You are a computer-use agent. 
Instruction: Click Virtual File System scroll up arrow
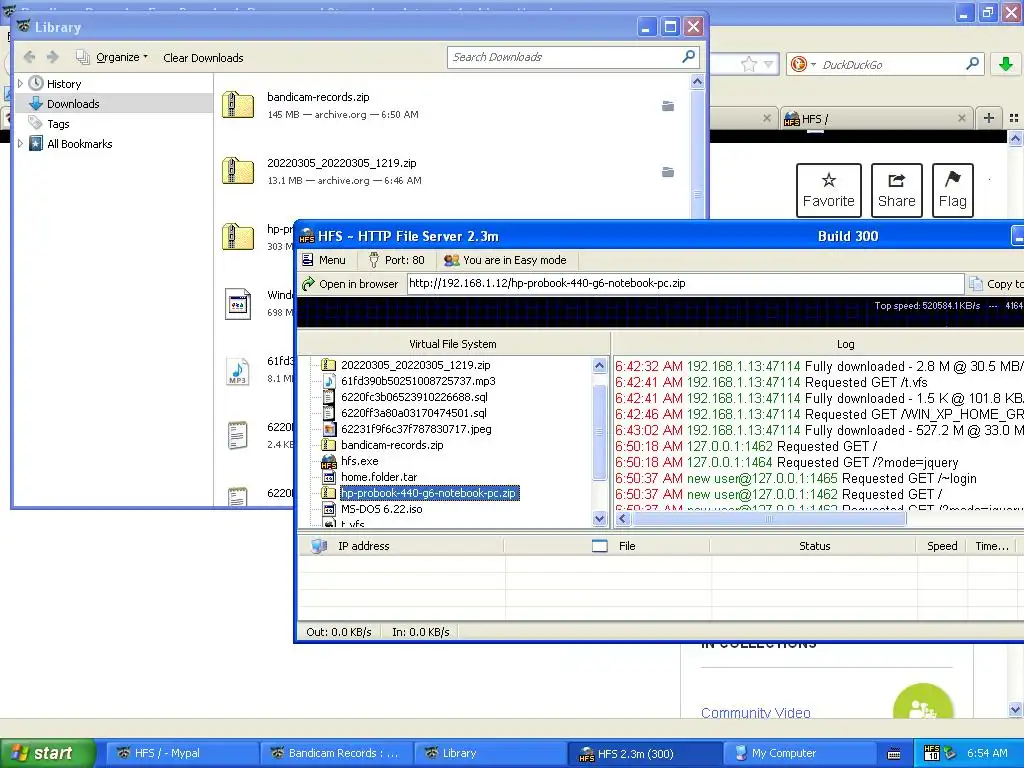(599, 366)
